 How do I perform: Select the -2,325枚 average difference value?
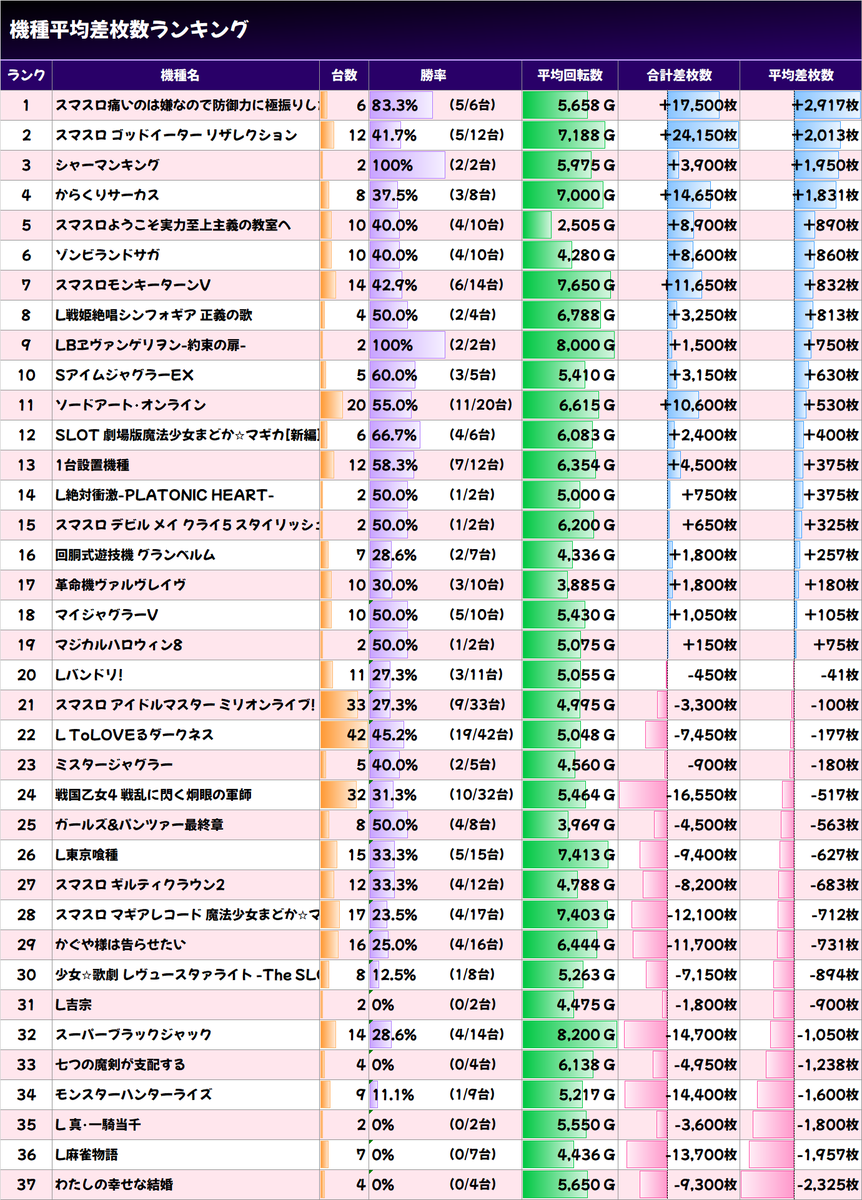(828, 1185)
